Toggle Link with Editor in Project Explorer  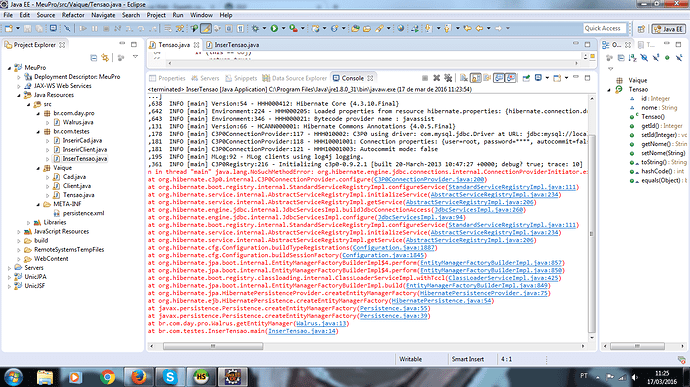[105, 58]
